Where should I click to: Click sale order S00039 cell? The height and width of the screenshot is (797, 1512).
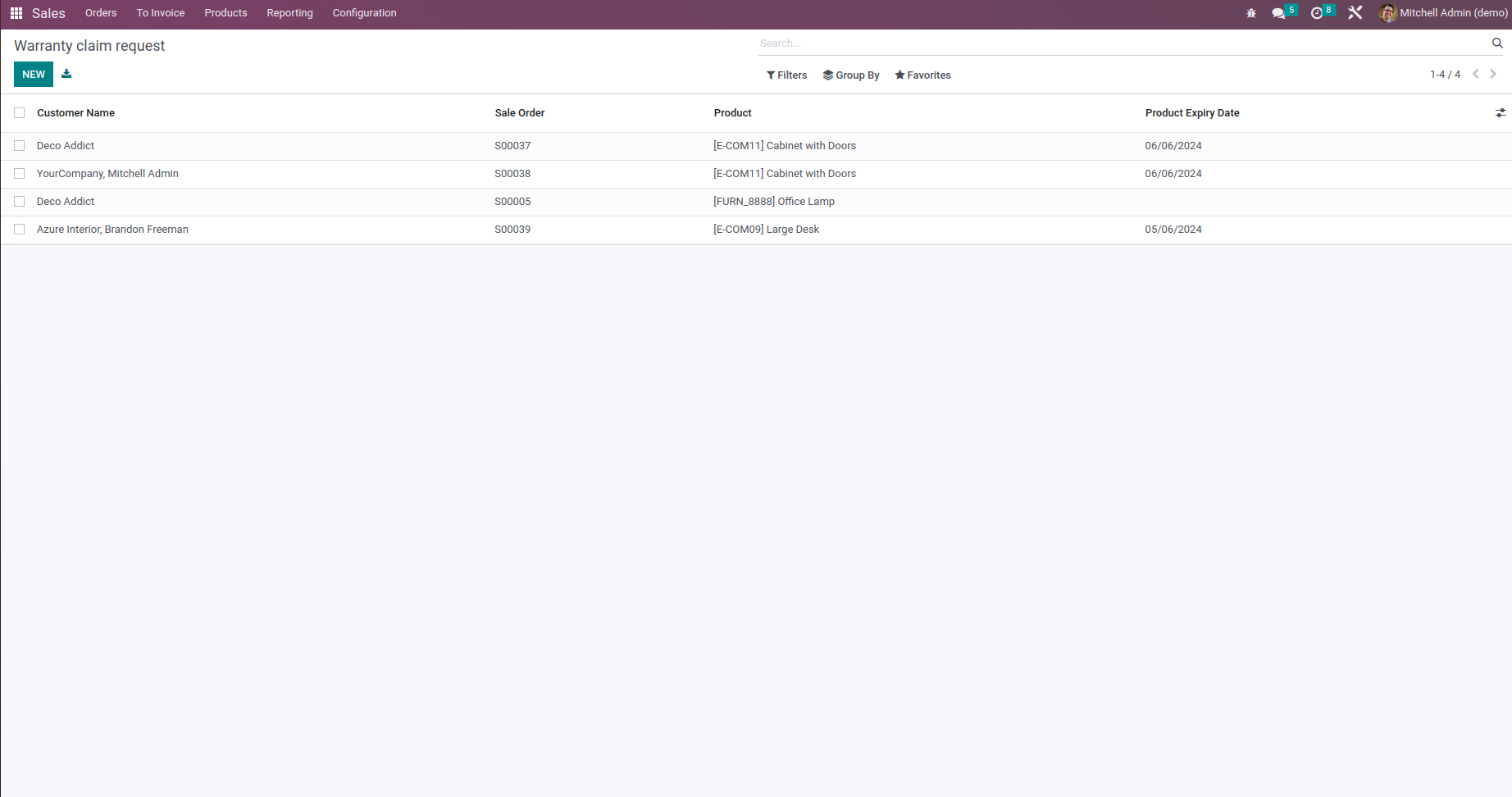coord(512,230)
